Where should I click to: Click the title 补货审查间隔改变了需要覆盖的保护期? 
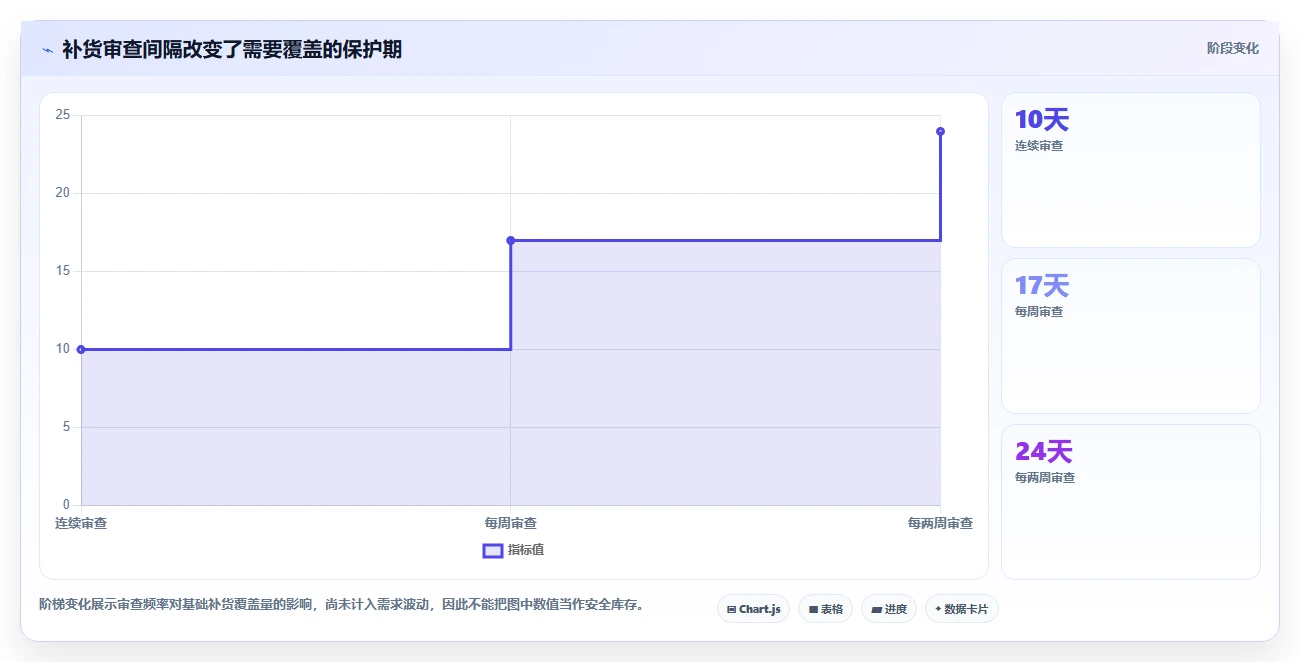pyautogui.click(x=232, y=49)
